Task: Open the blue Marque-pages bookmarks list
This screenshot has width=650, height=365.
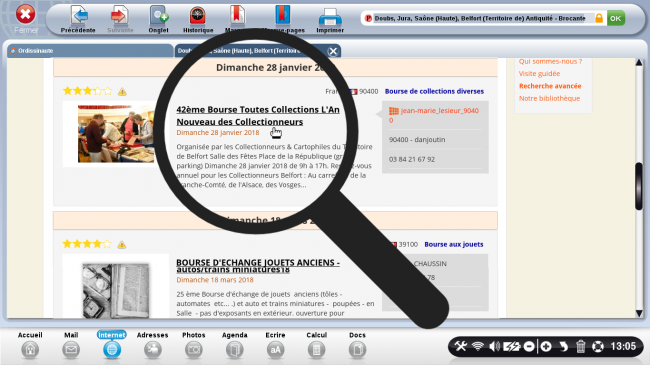Action: (283, 19)
